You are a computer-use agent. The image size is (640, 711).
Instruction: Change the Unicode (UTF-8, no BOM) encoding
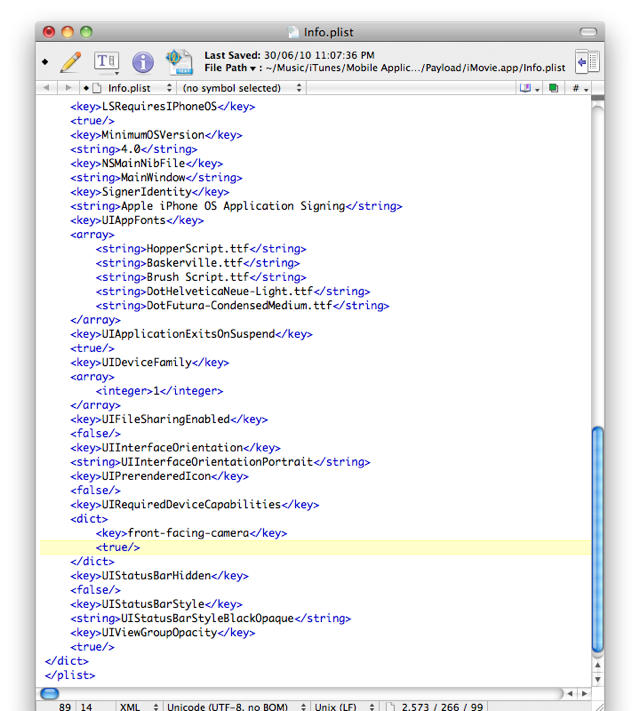pyautogui.click(x=230, y=707)
